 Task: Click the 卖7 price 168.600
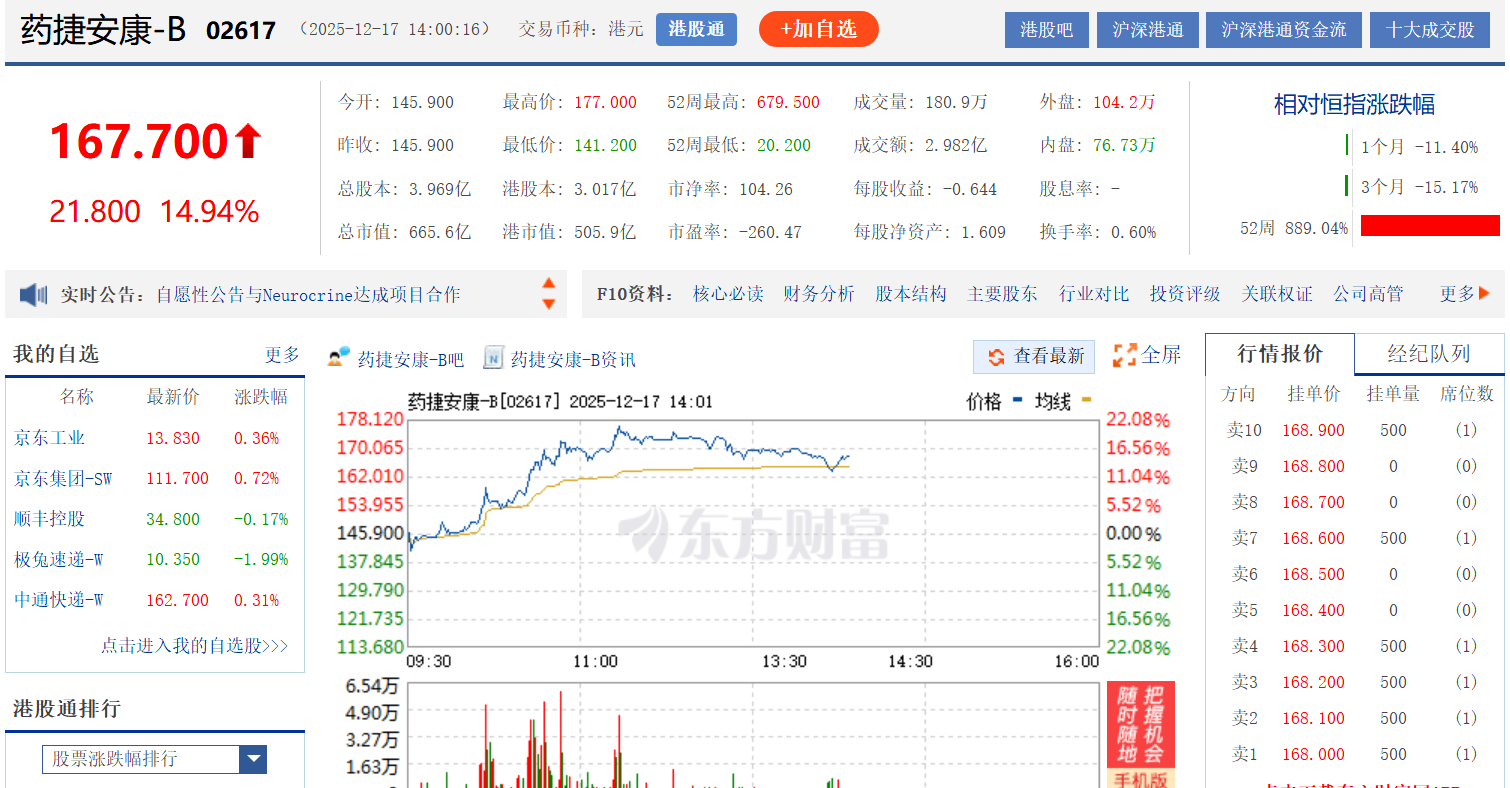pyautogui.click(x=1313, y=538)
